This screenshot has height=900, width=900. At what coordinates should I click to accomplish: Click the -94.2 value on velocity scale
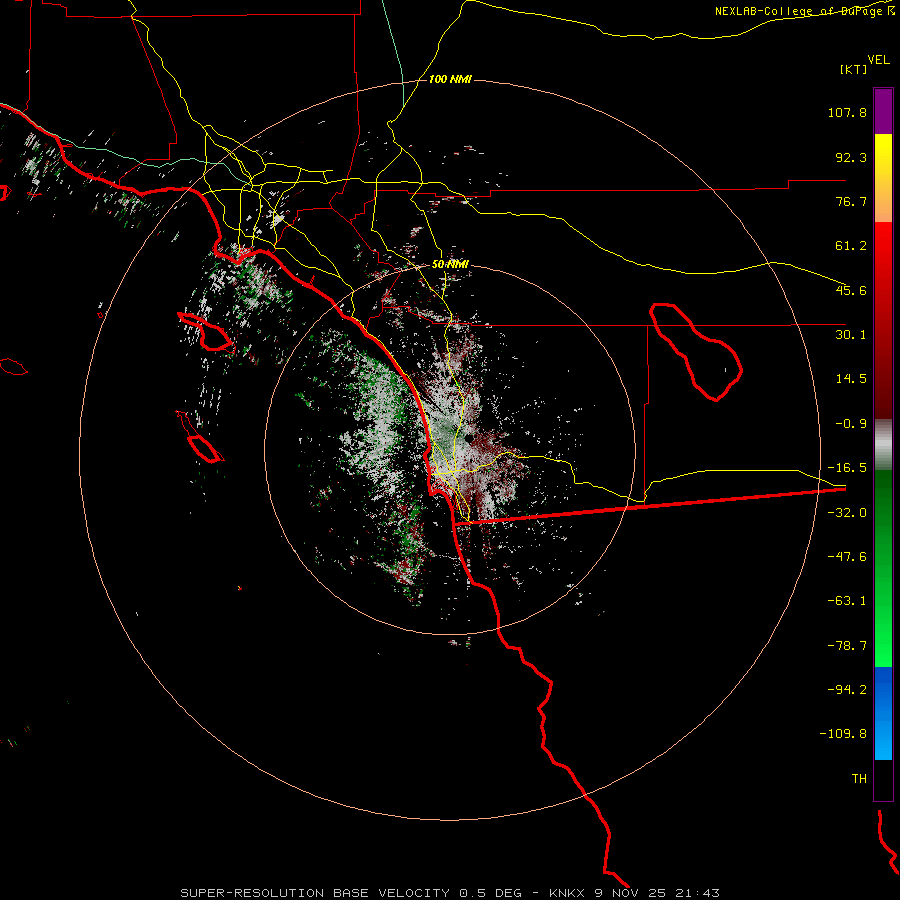(x=847, y=689)
